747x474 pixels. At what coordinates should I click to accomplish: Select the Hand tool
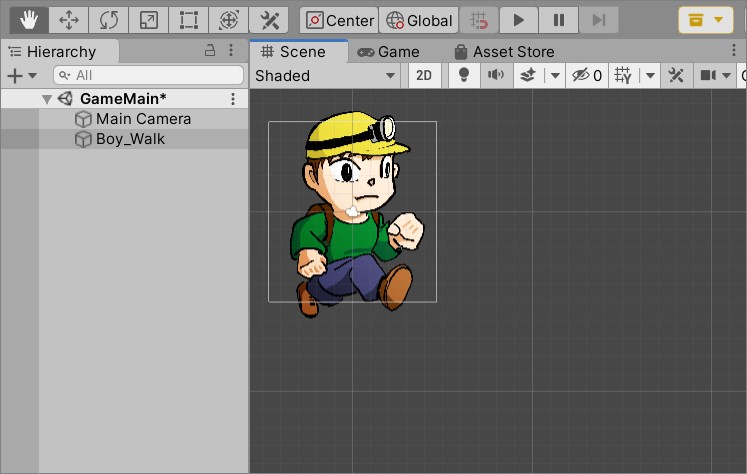[29, 20]
